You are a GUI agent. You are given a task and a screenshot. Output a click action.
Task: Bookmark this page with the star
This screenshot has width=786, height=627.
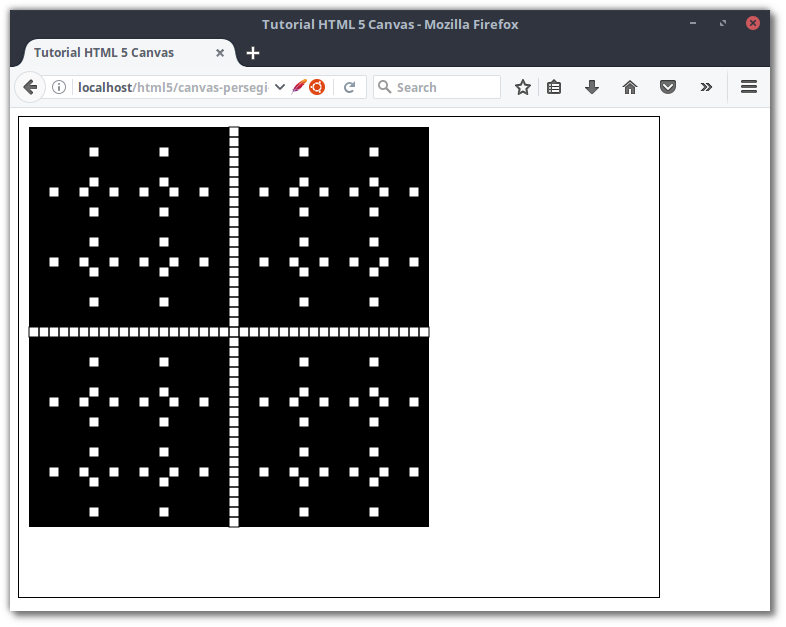click(x=522, y=87)
